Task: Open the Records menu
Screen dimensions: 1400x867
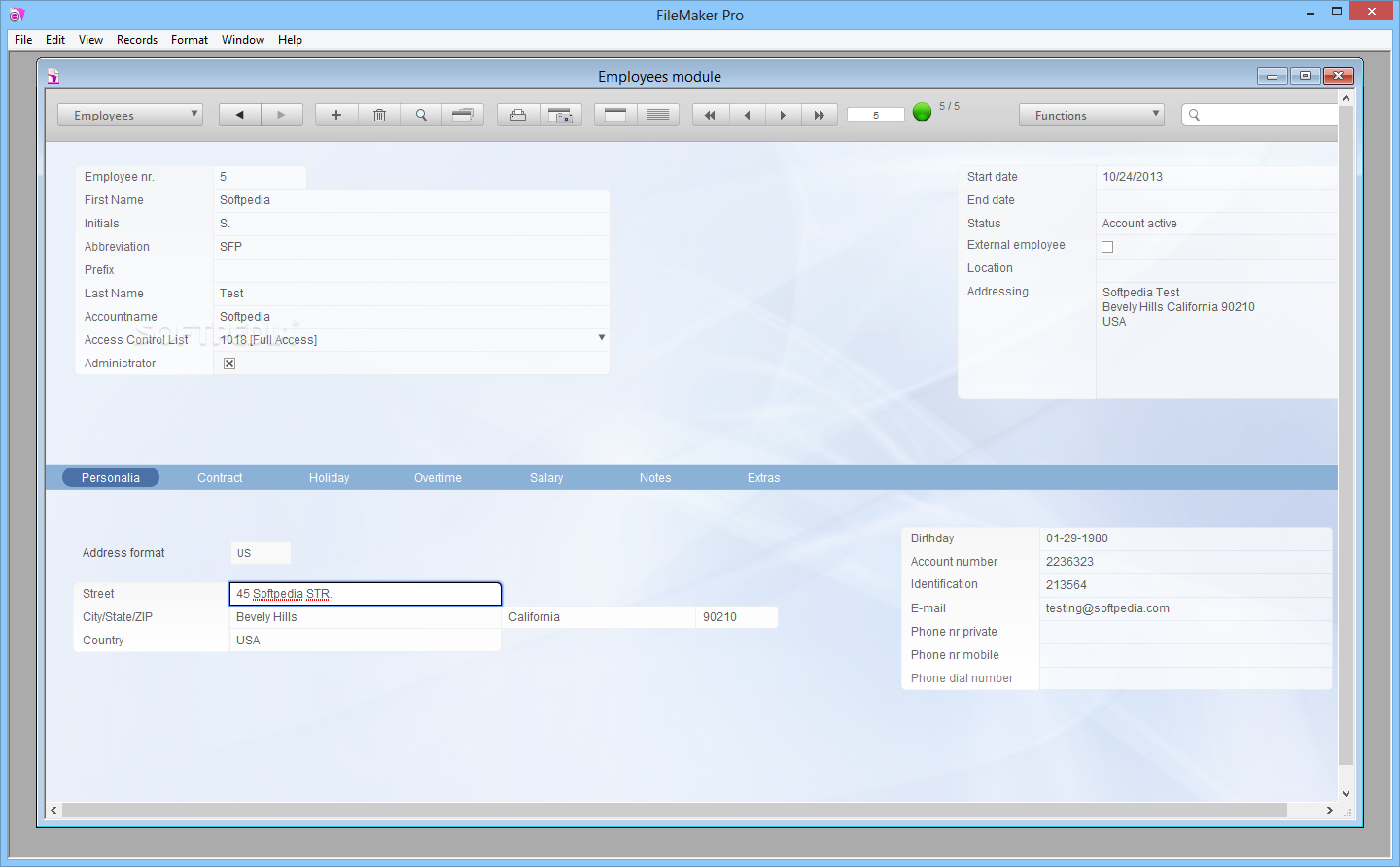Action: tap(137, 40)
